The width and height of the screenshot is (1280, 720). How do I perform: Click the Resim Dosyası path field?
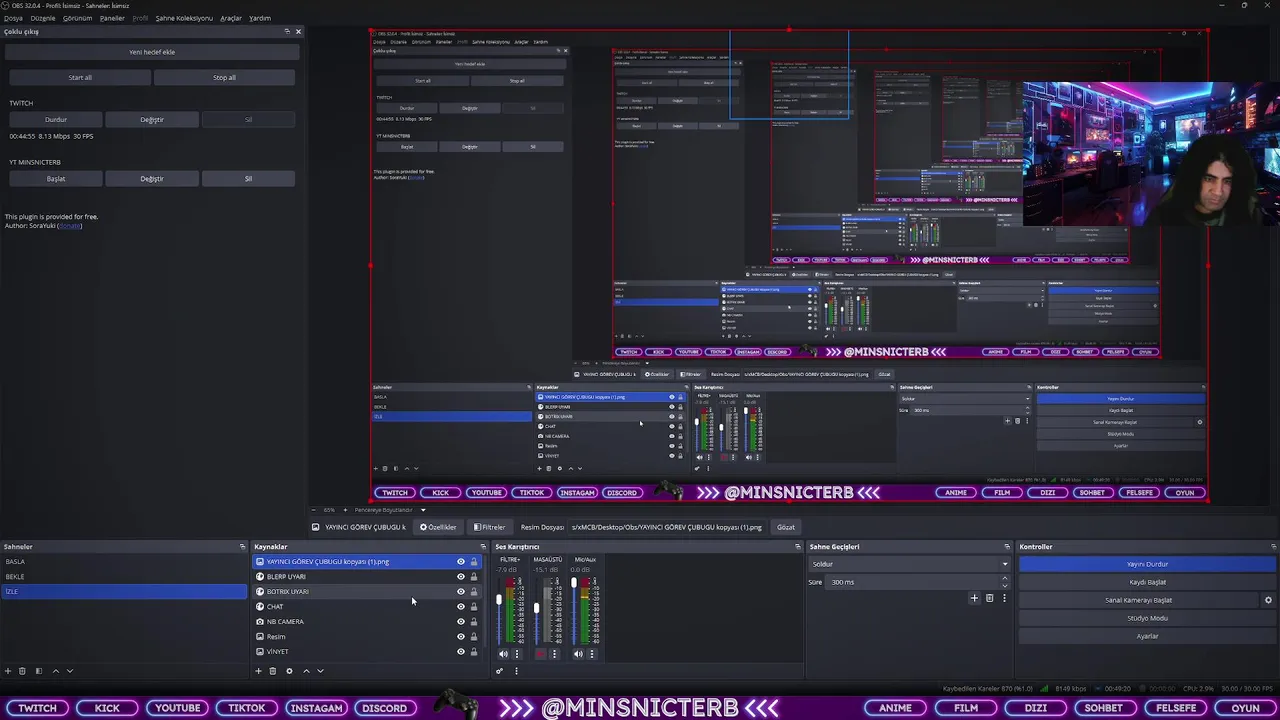[667, 527]
